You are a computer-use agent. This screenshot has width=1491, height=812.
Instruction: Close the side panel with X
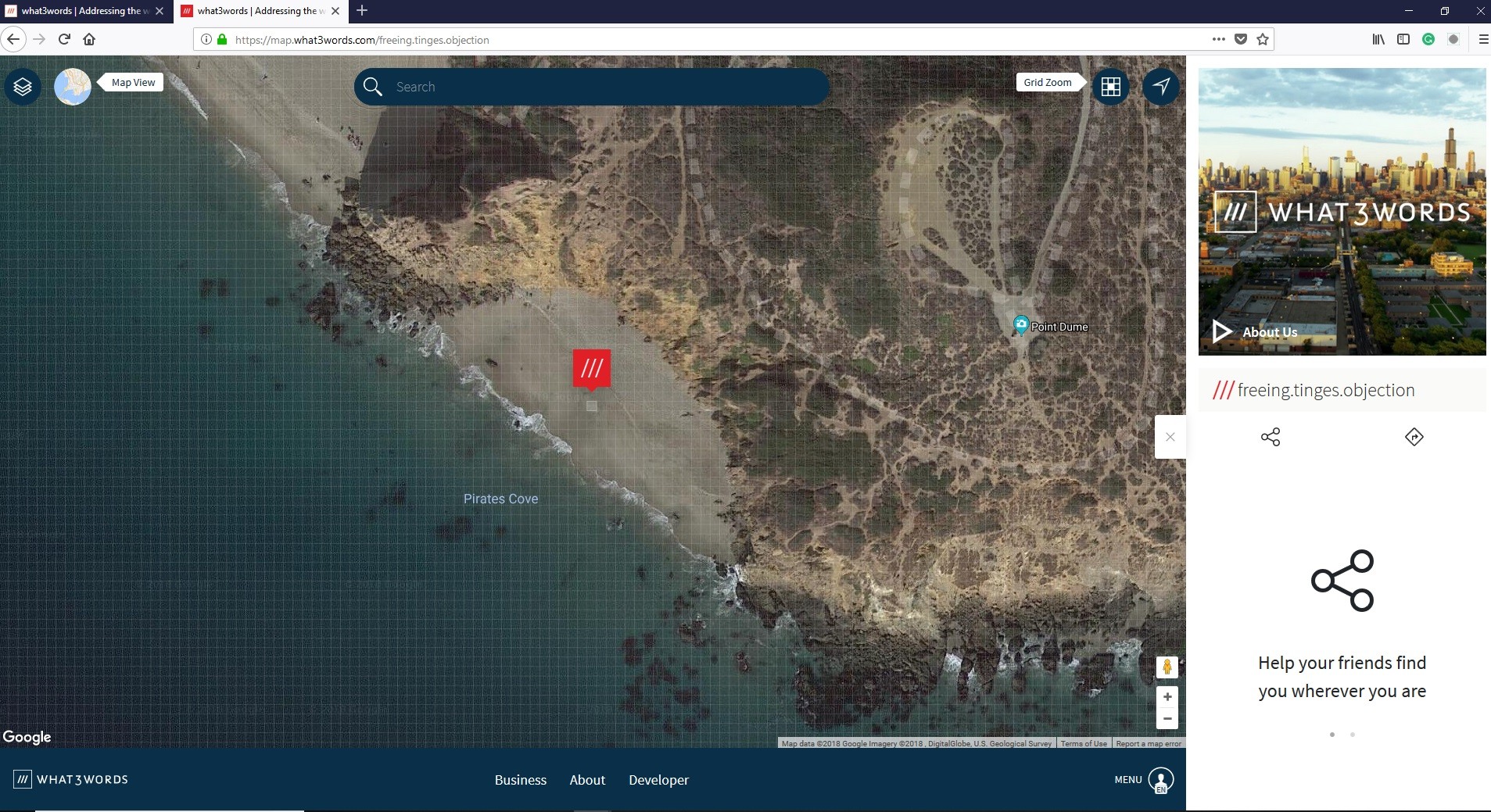1170,437
